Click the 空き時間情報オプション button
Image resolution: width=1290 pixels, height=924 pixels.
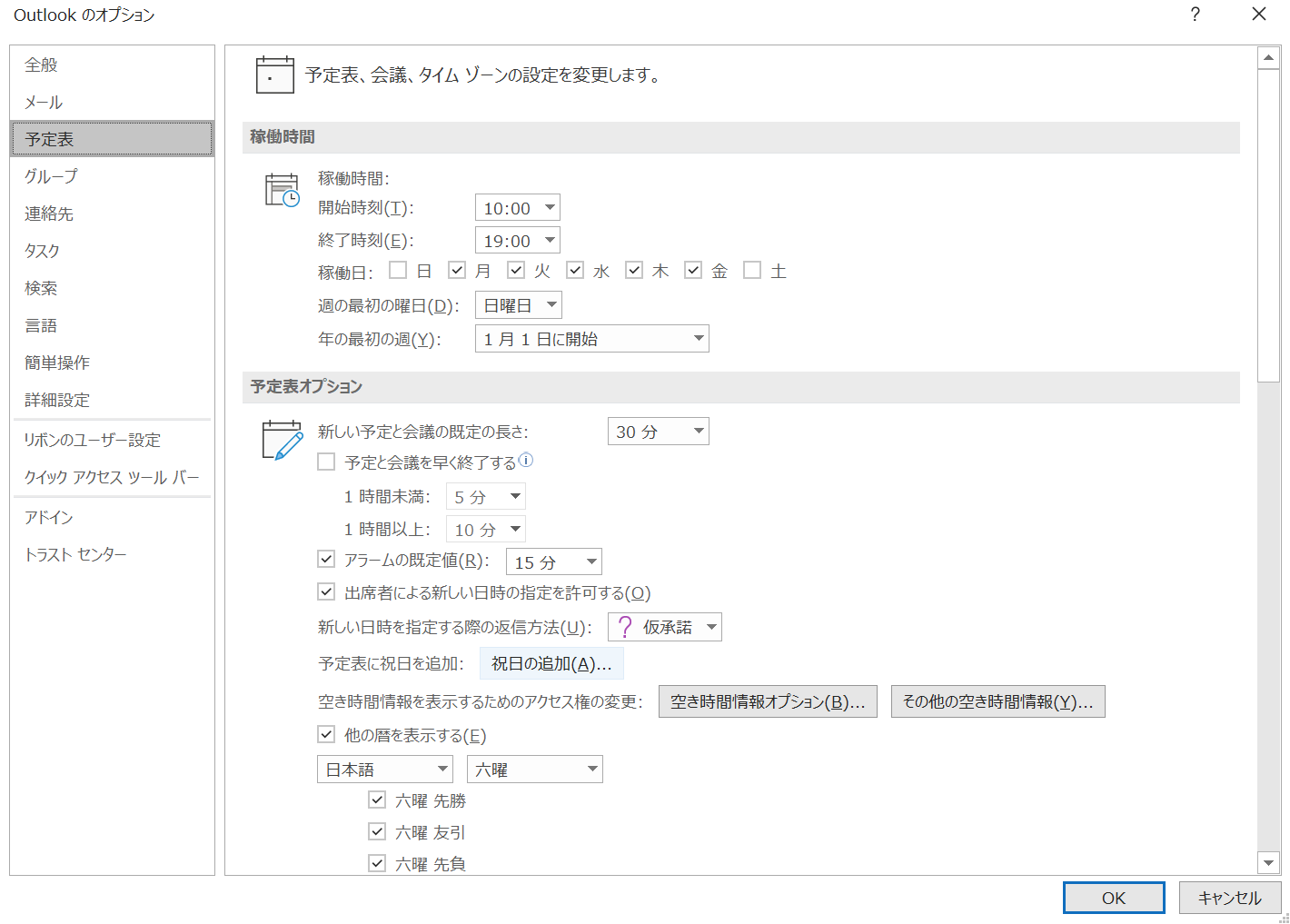pyautogui.click(x=768, y=701)
